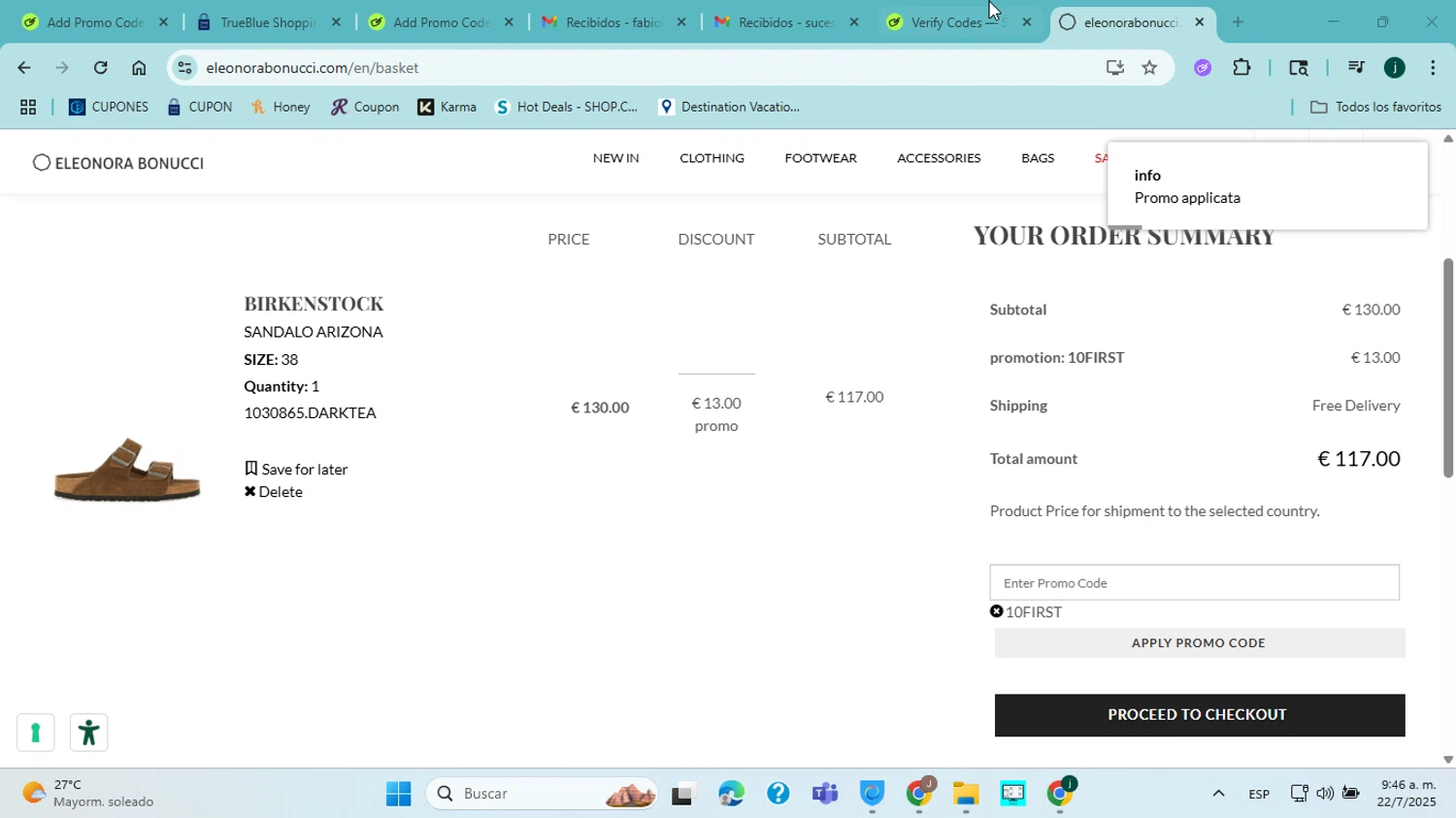Delete the Birkenstock item from basket
The image size is (1456, 818).
[x=273, y=492]
